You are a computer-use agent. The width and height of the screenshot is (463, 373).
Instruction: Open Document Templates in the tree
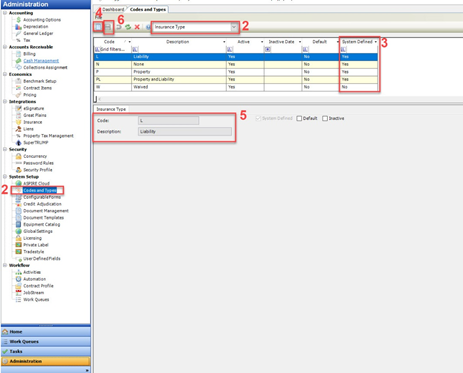pyautogui.click(x=43, y=218)
